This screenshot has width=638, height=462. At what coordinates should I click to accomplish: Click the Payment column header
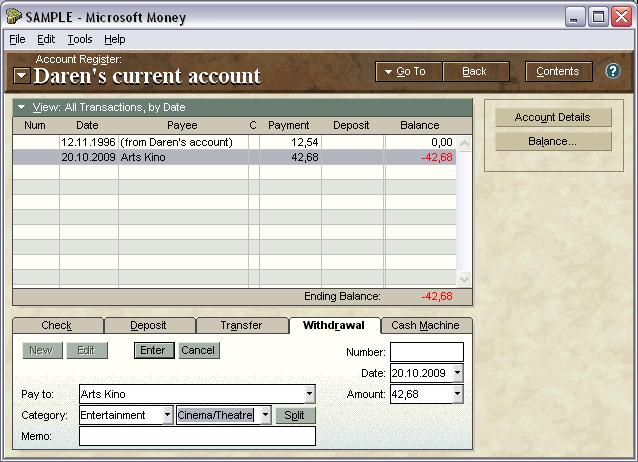point(288,125)
